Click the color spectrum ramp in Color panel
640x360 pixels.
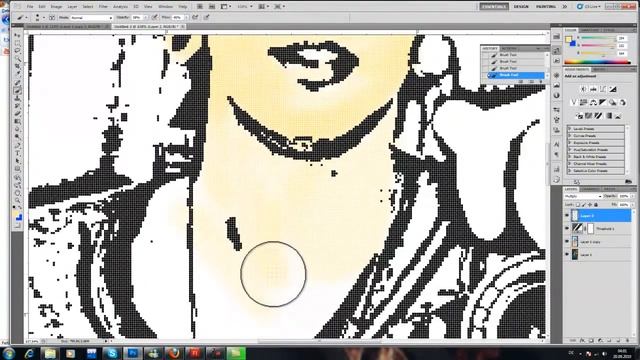pos(598,62)
